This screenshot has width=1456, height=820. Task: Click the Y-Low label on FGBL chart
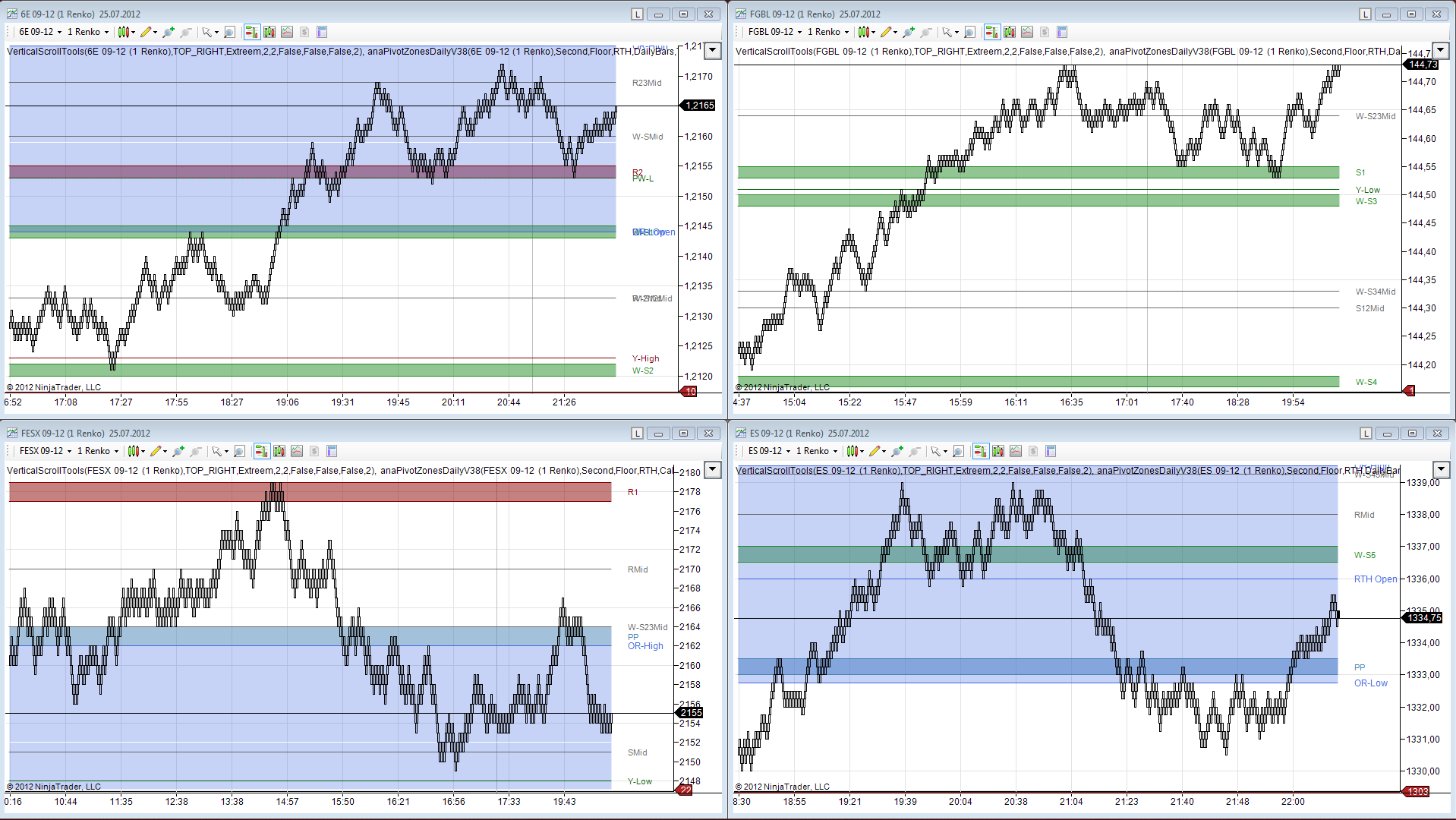coord(1368,190)
